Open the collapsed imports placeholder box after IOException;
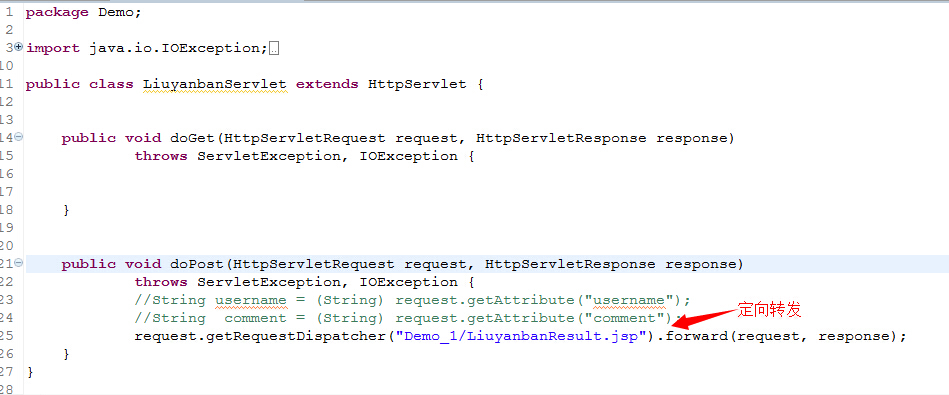 (x=274, y=49)
